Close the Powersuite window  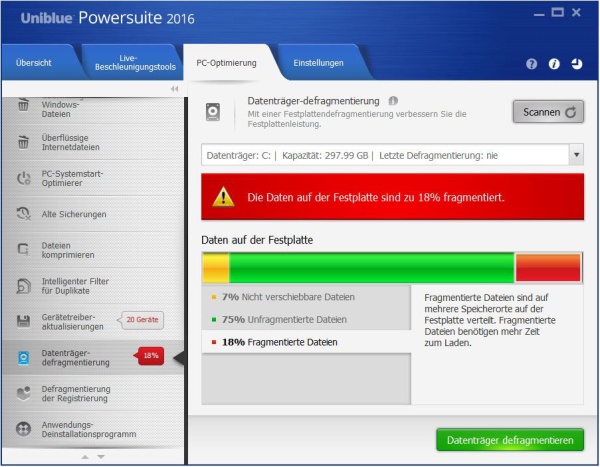576,13
